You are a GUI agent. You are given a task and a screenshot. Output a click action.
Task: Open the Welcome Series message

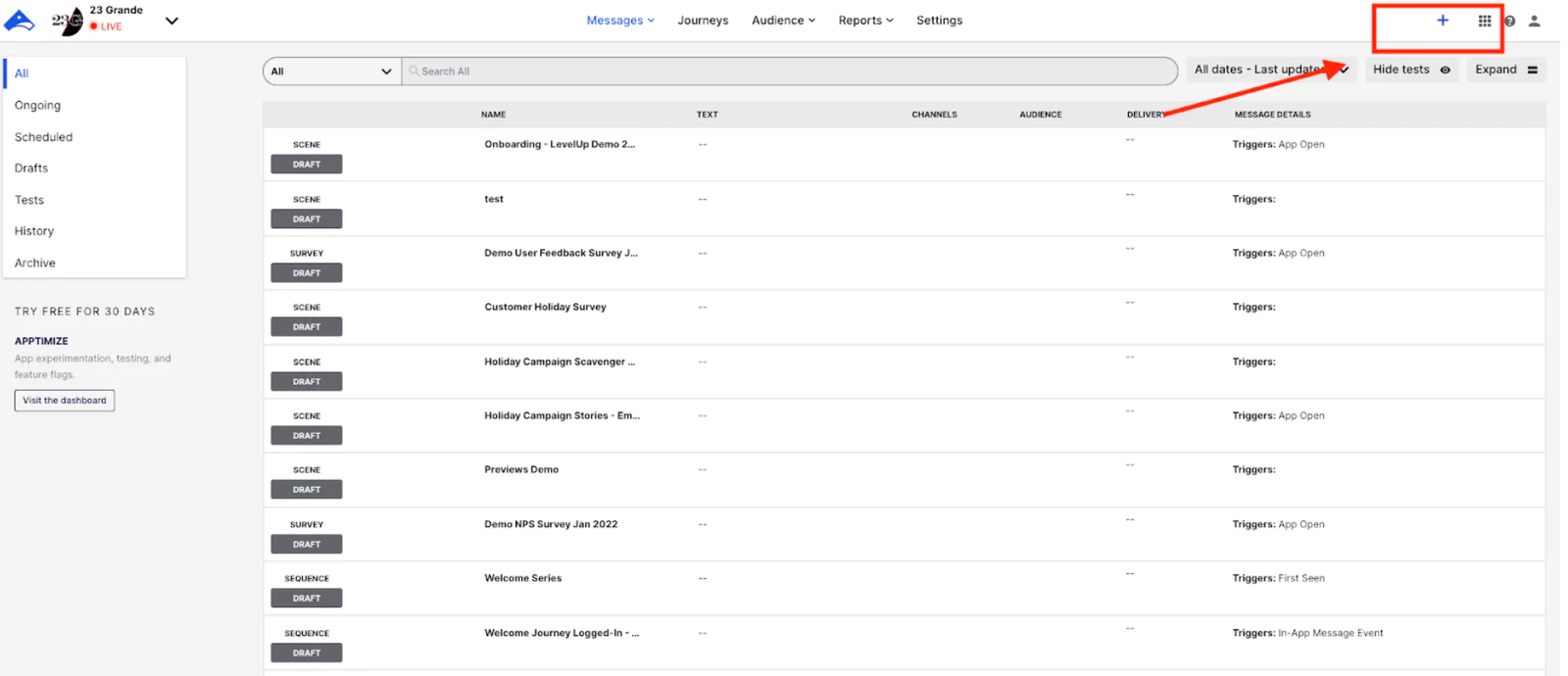click(x=522, y=578)
